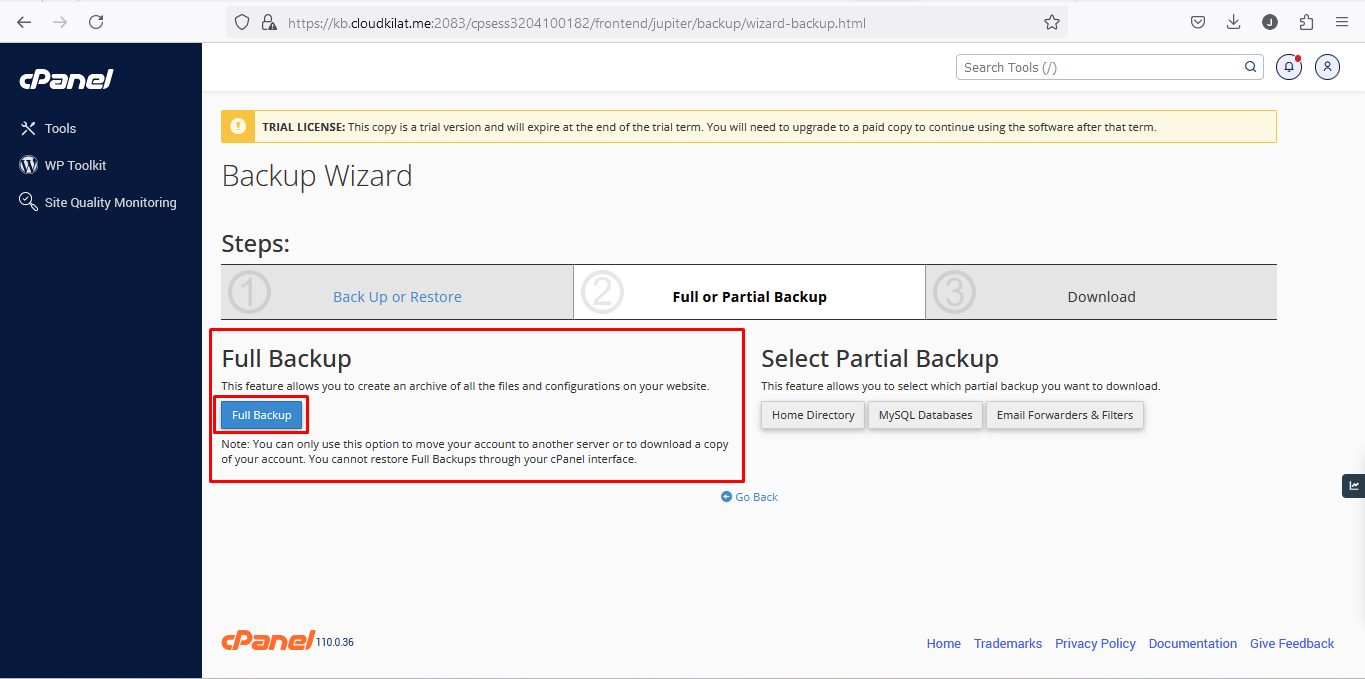Click the browser reload icon
The height and width of the screenshot is (679, 1365).
[x=96, y=22]
